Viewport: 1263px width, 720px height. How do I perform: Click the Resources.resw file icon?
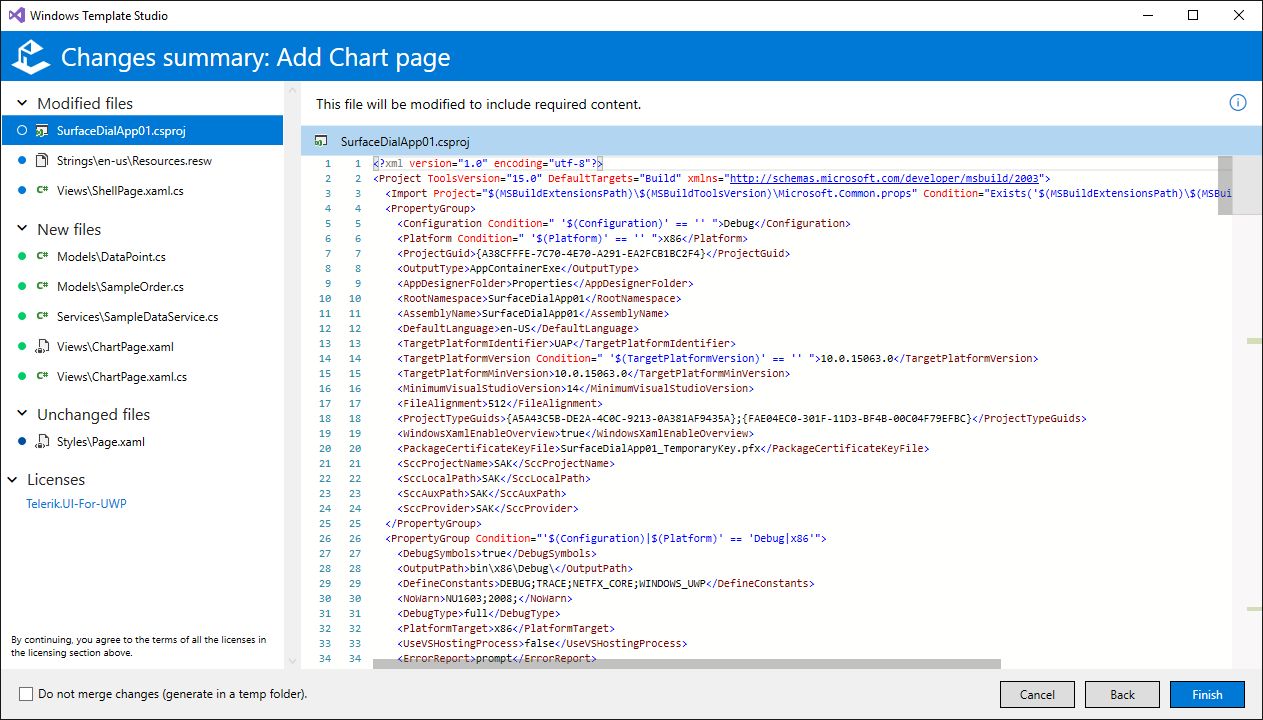[42, 160]
